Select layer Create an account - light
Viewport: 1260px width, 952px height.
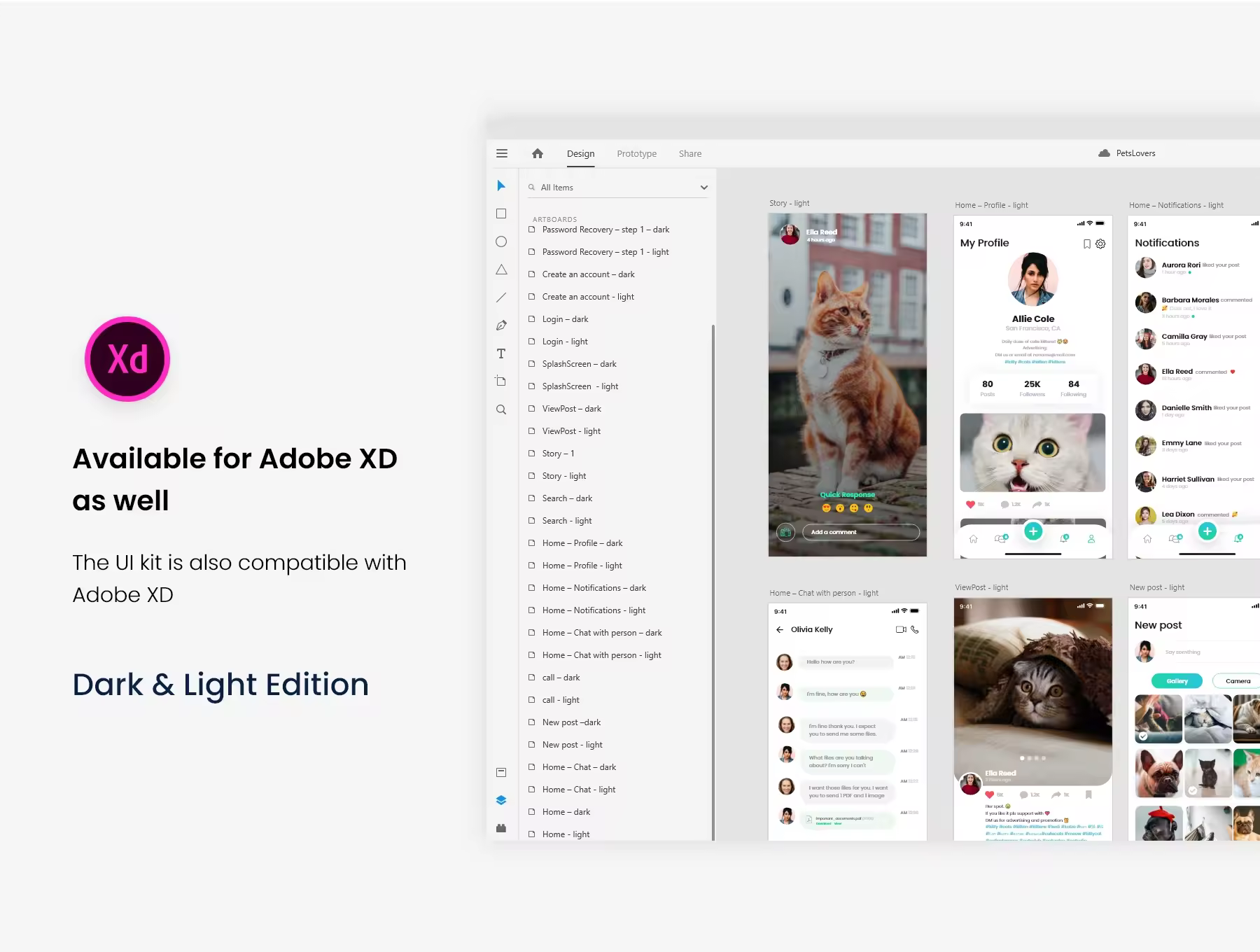coord(588,297)
